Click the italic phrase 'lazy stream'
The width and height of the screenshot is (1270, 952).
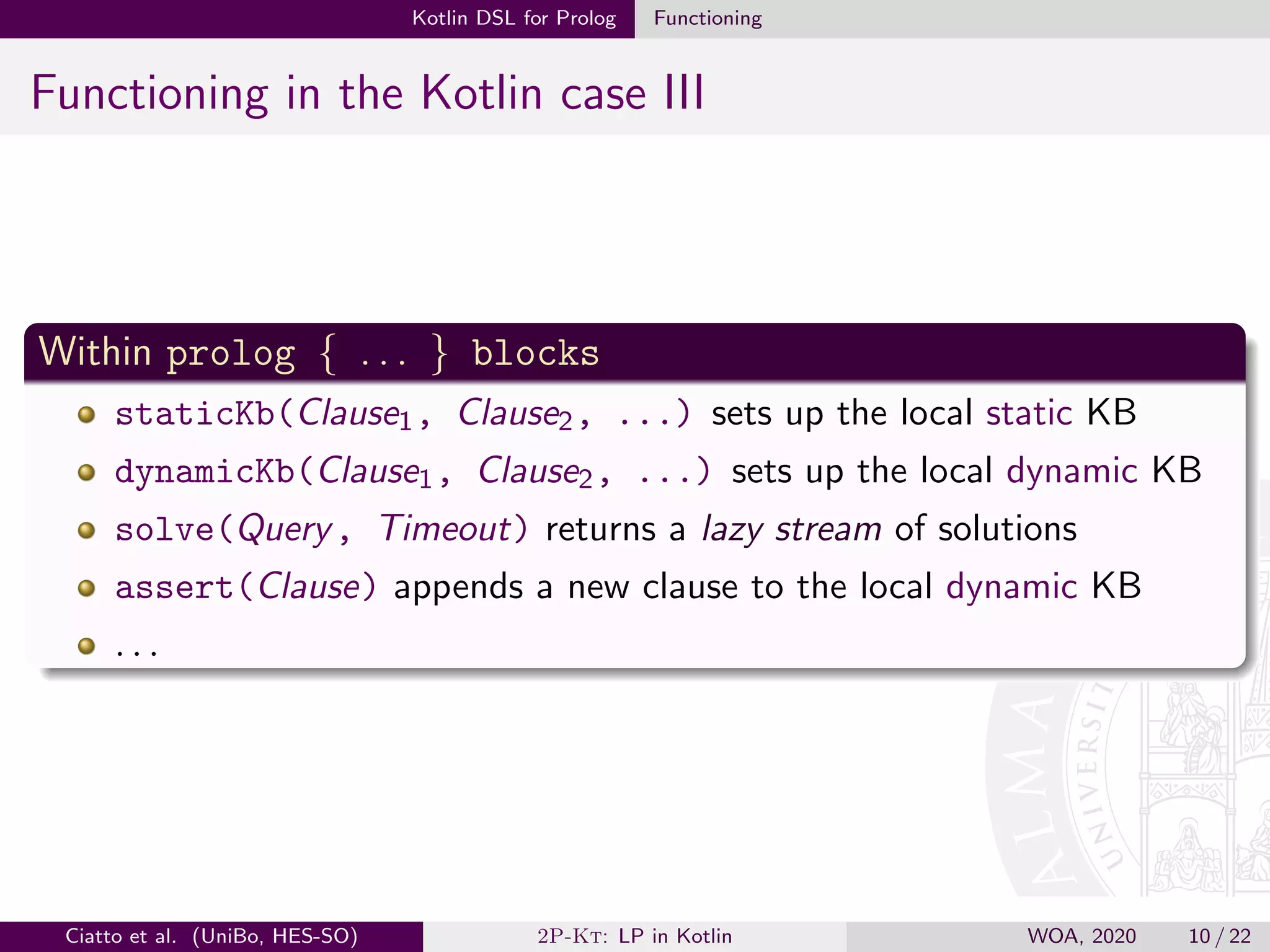coord(791,530)
